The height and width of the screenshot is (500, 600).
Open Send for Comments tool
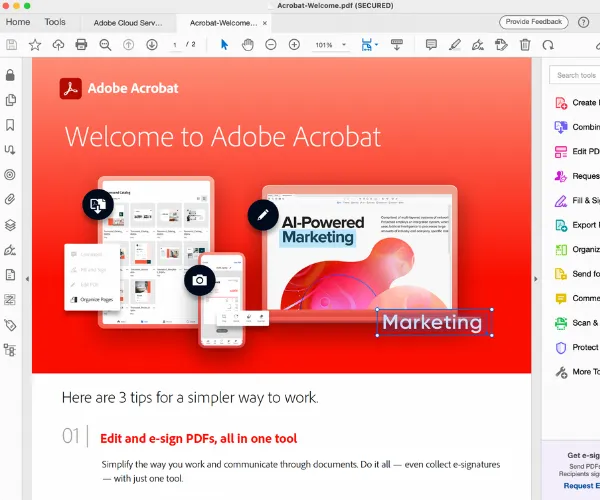575,274
